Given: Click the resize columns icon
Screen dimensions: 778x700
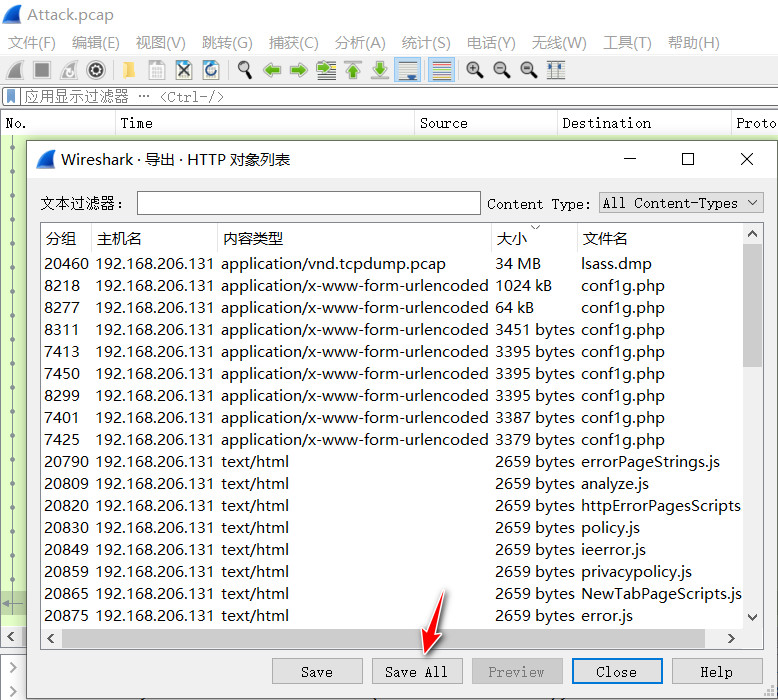Looking at the screenshot, I should coord(556,70).
